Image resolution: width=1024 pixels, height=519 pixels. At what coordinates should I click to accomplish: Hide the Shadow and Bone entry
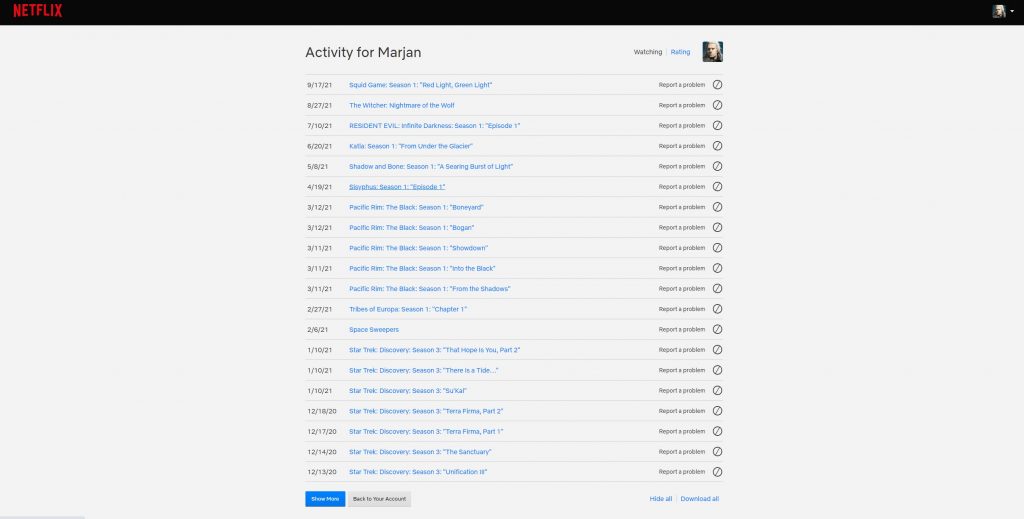[x=717, y=166]
